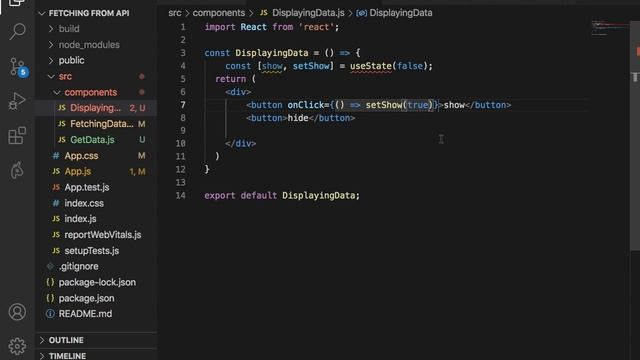Click the code minimap preview
The width and height of the screenshot is (640, 360).
(610, 28)
